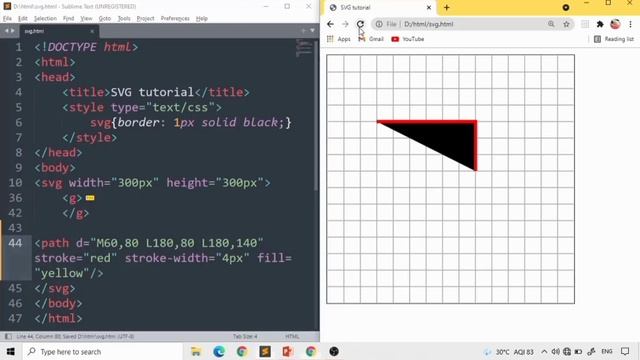Viewport: 640px width, 360px height.
Task: Go back in Chrome browser
Action: (330, 24)
